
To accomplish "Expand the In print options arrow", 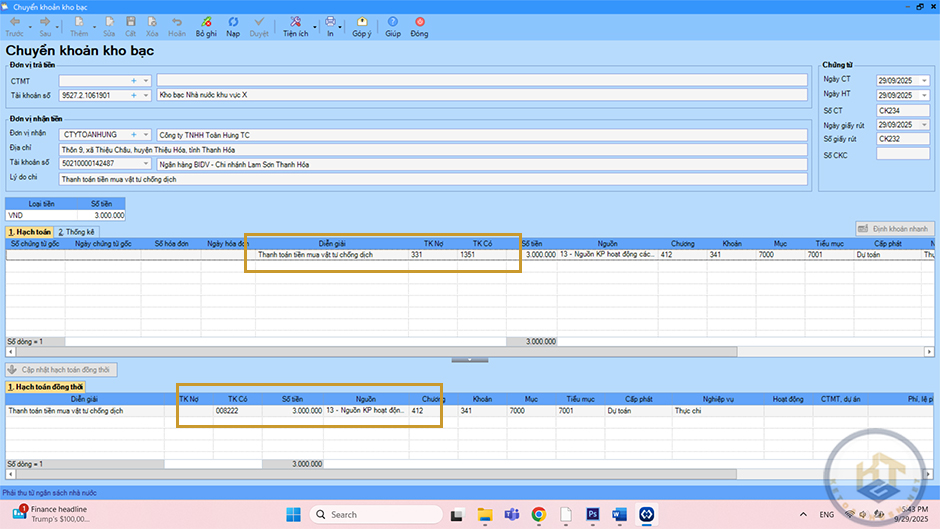I will [x=341, y=25].
